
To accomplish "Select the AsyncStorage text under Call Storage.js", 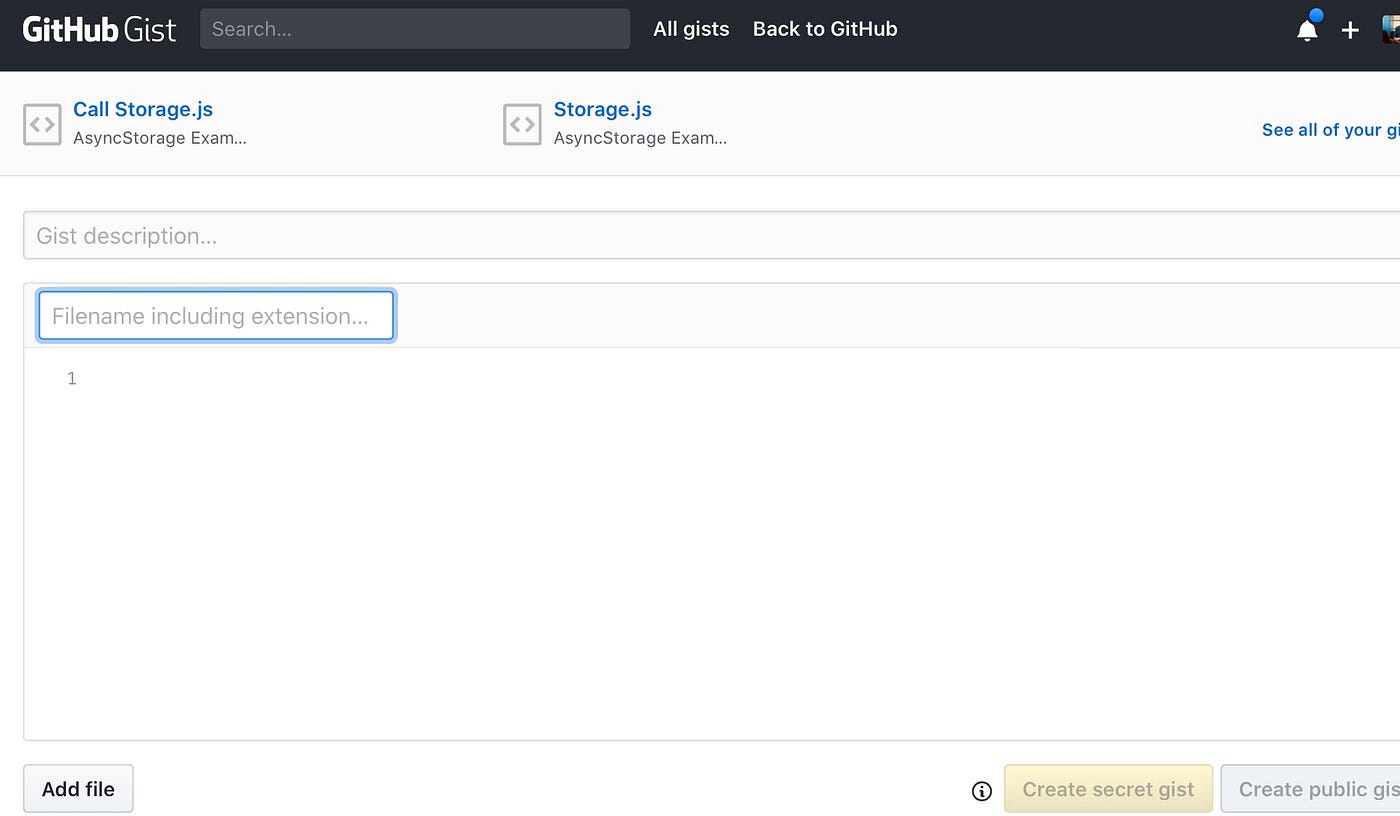I will point(160,138).
